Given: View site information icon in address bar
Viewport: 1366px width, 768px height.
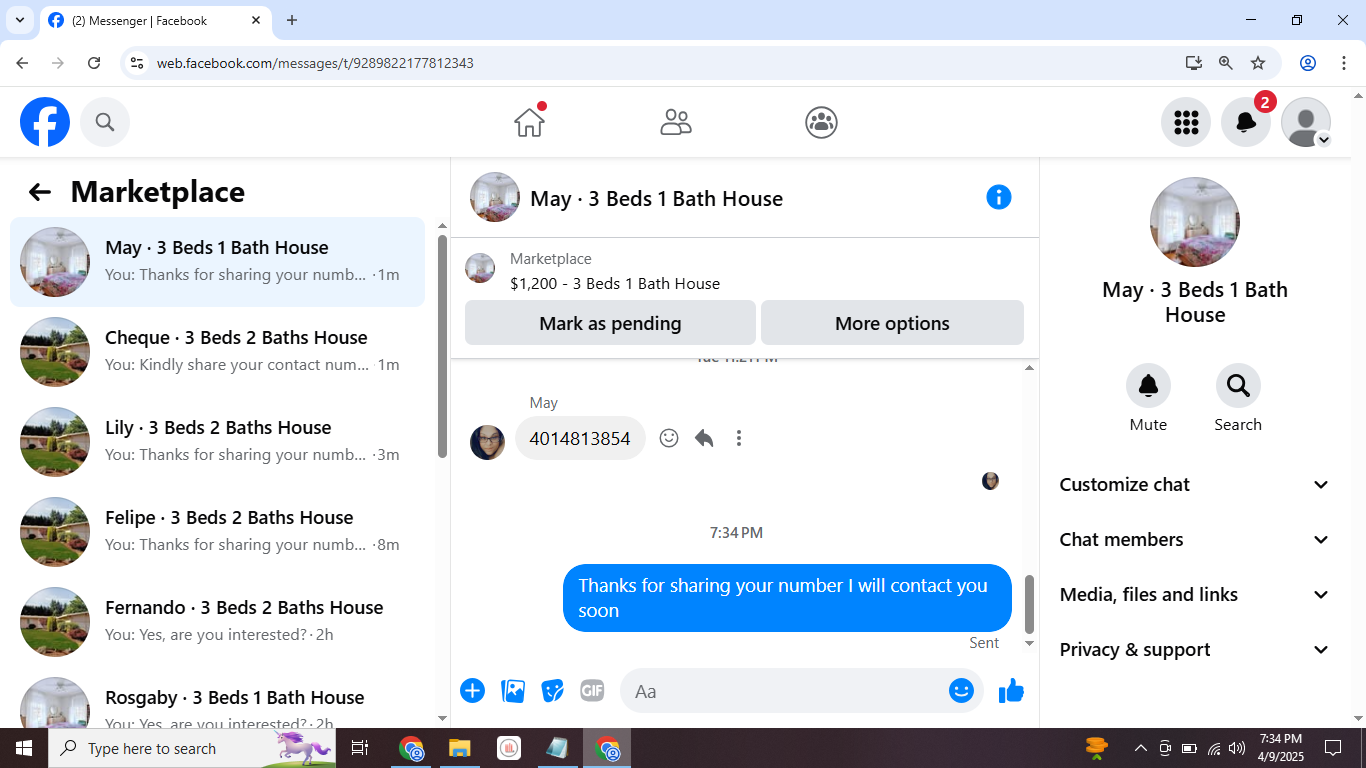Looking at the screenshot, I should (x=138, y=63).
